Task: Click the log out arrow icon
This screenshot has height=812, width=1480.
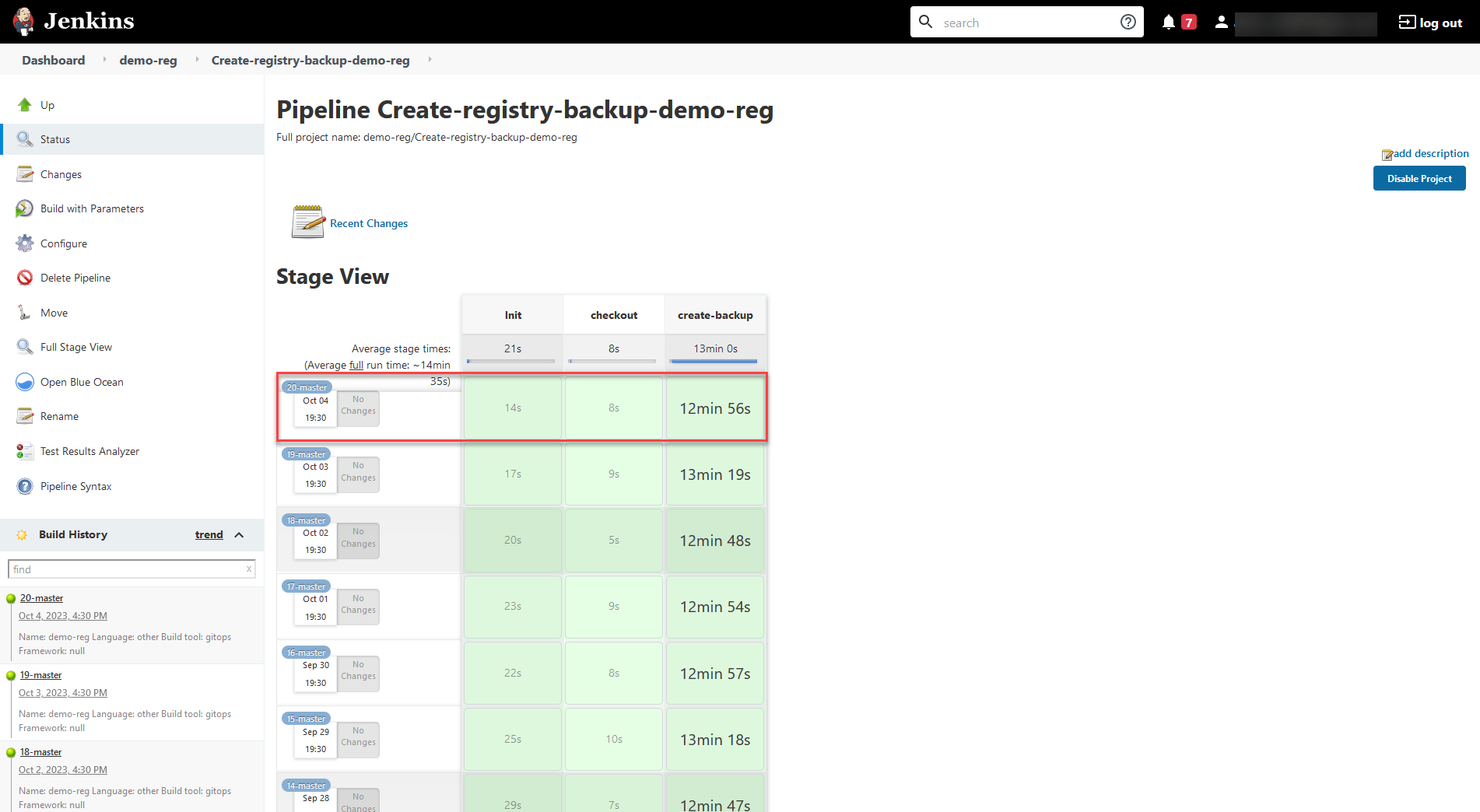Action: (1407, 22)
